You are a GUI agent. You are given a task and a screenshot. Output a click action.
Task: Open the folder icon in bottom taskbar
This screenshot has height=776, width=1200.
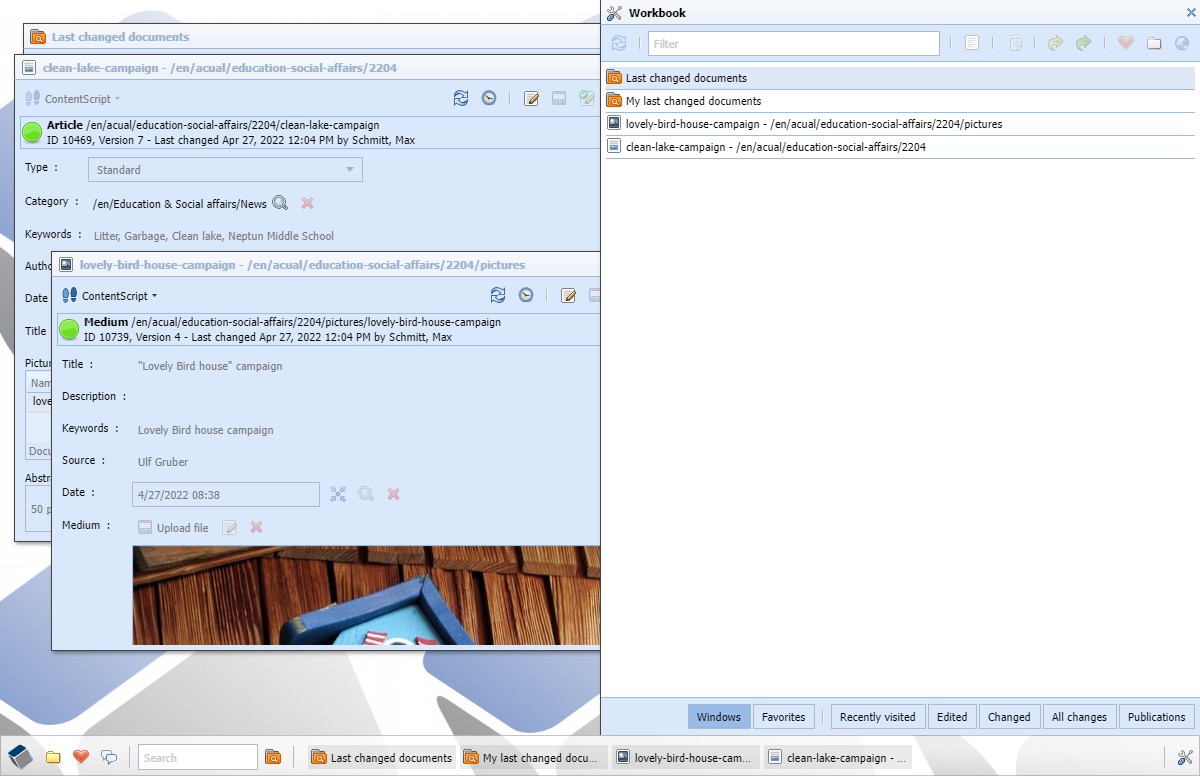tap(53, 757)
